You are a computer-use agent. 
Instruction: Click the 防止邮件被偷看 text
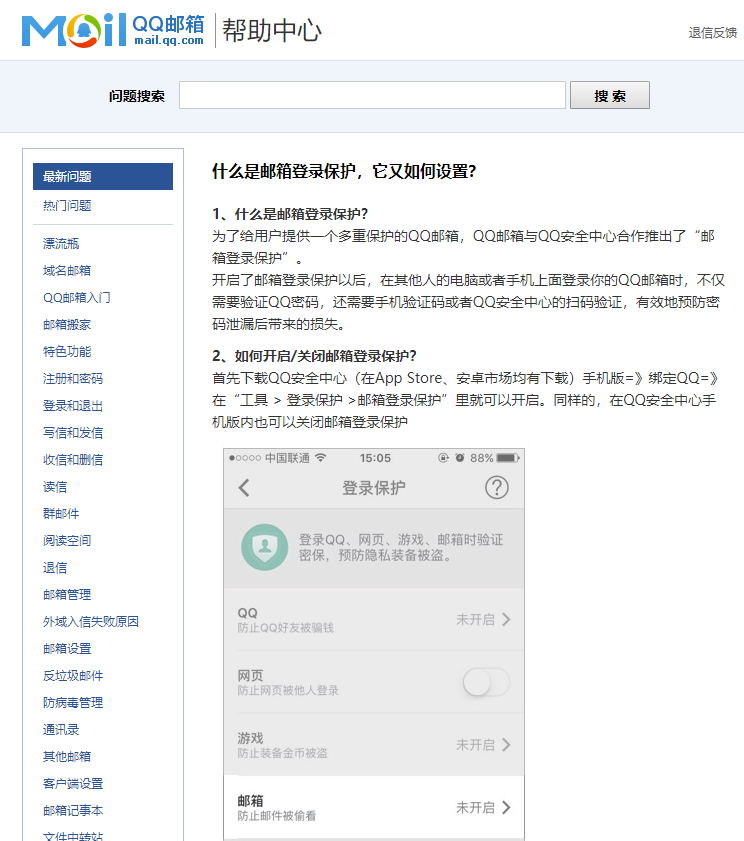277,816
